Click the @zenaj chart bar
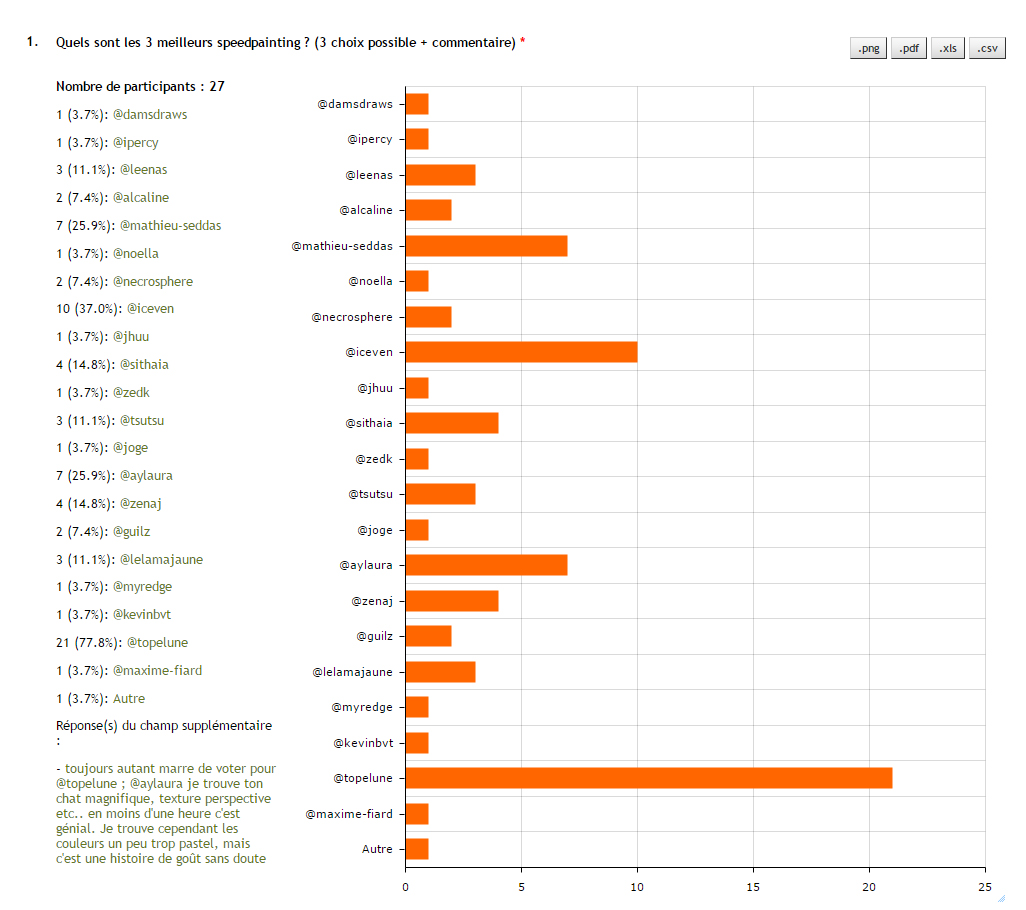The height and width of the screenshot is (910, 1026). (451, 601)
